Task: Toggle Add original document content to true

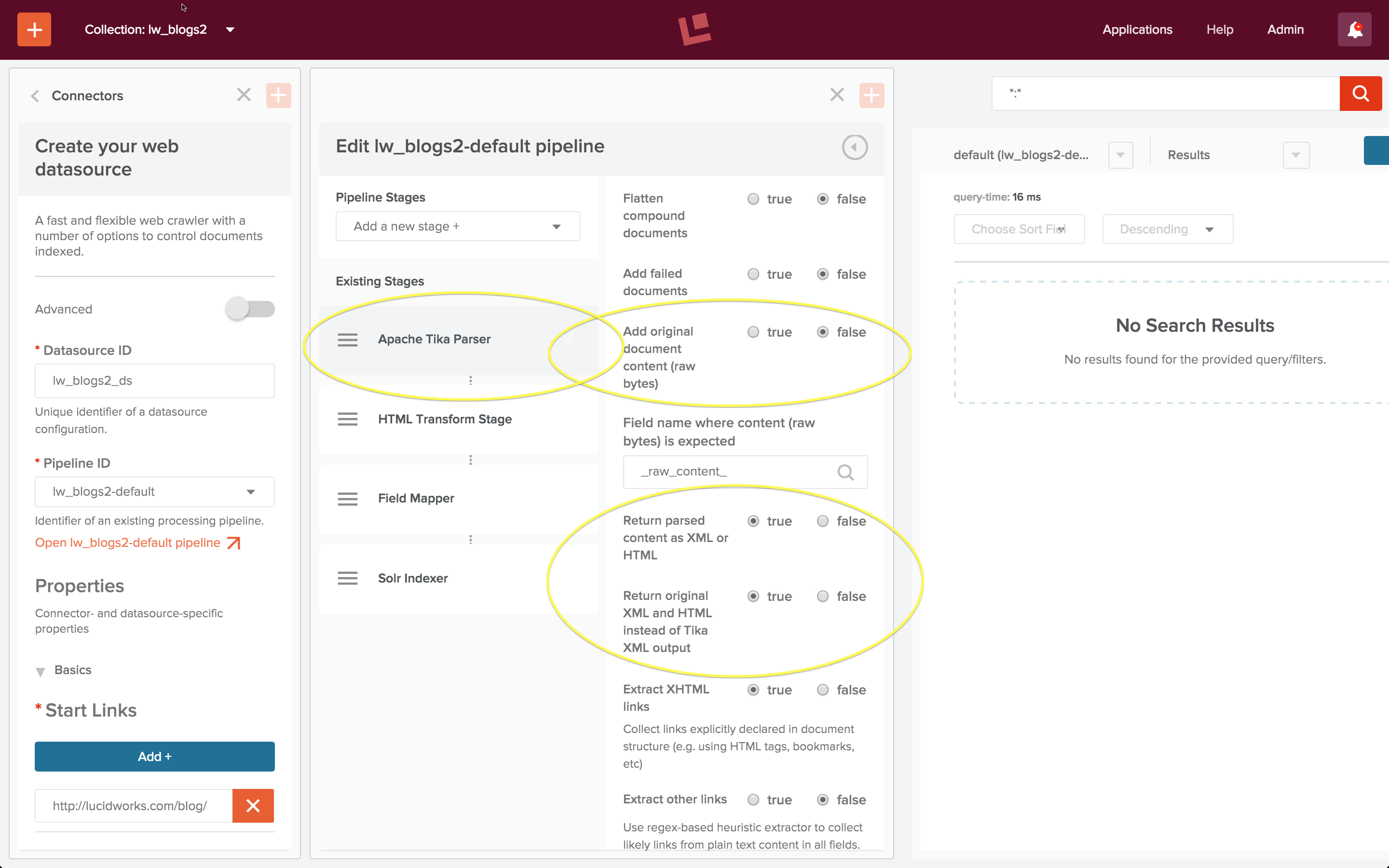Action: pyautogui.click(x=753, y=331)
